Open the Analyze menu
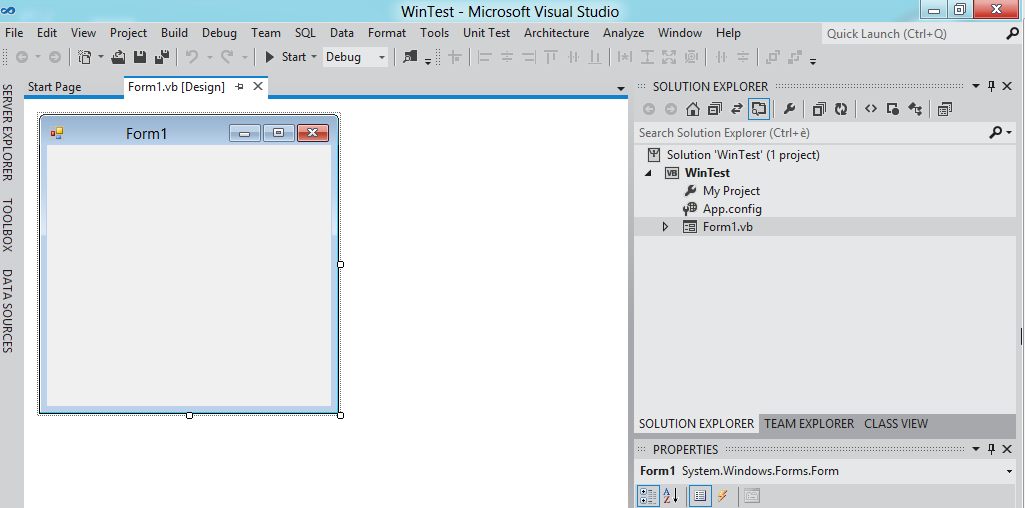1025x508 pixels. [x=623, y=33]
